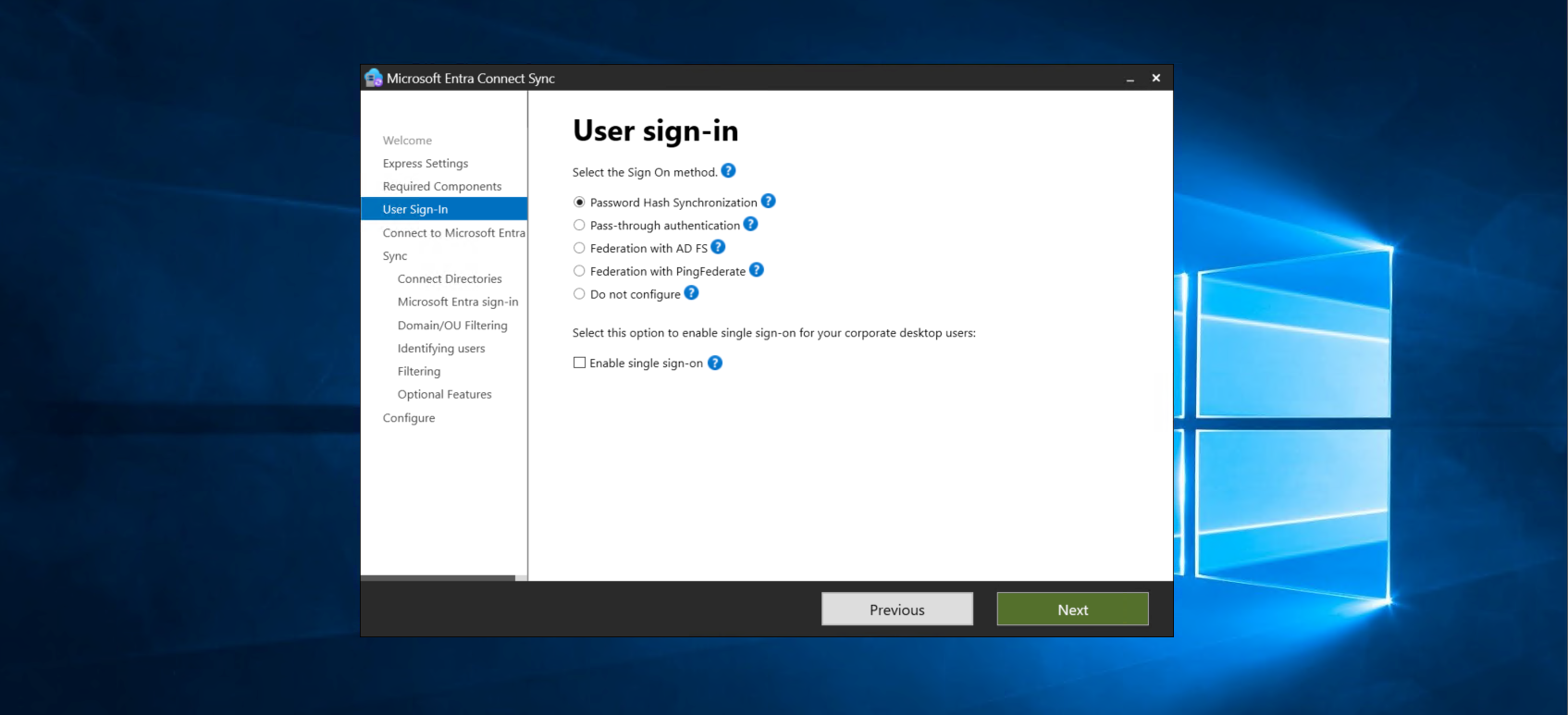Click the Microsoft Entra Connect app icon
Image resolution: width=1568 pixels, height=715 pixels.
click(374, 79)
